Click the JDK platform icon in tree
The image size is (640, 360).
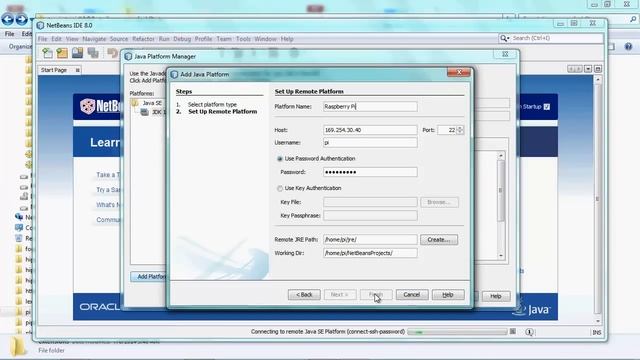(144, 112)
